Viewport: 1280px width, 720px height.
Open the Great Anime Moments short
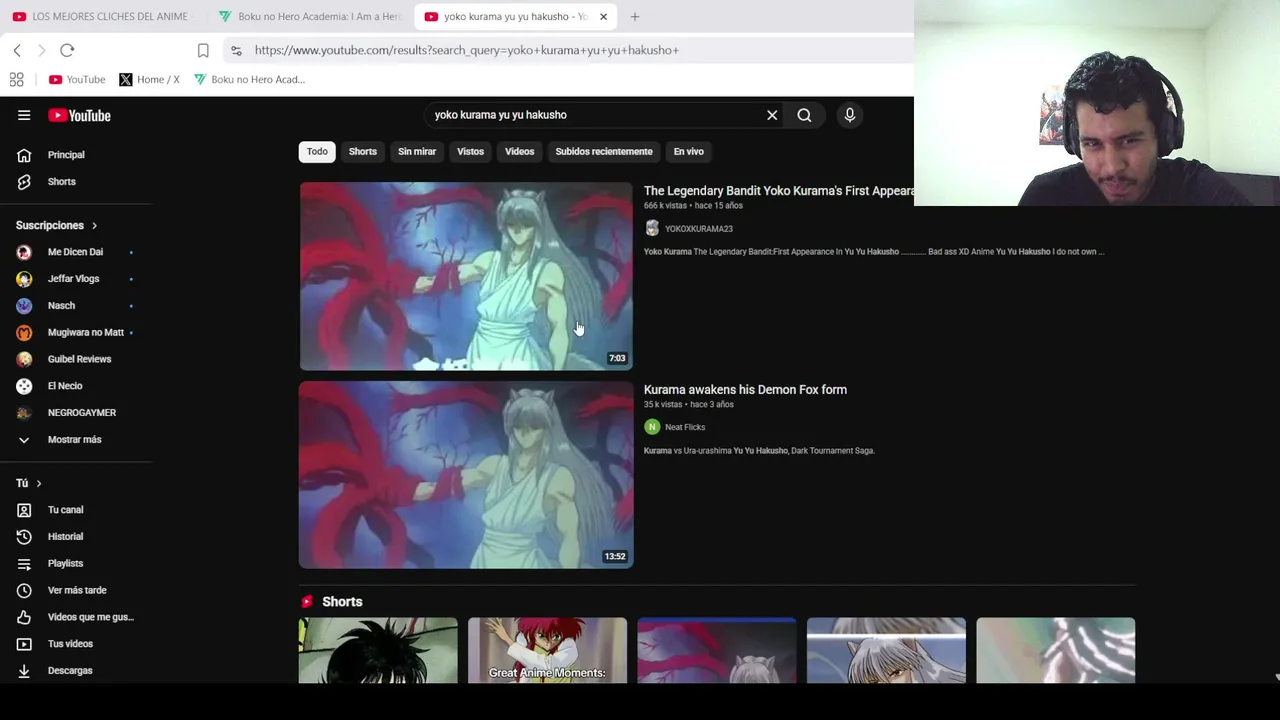(547, 651)
